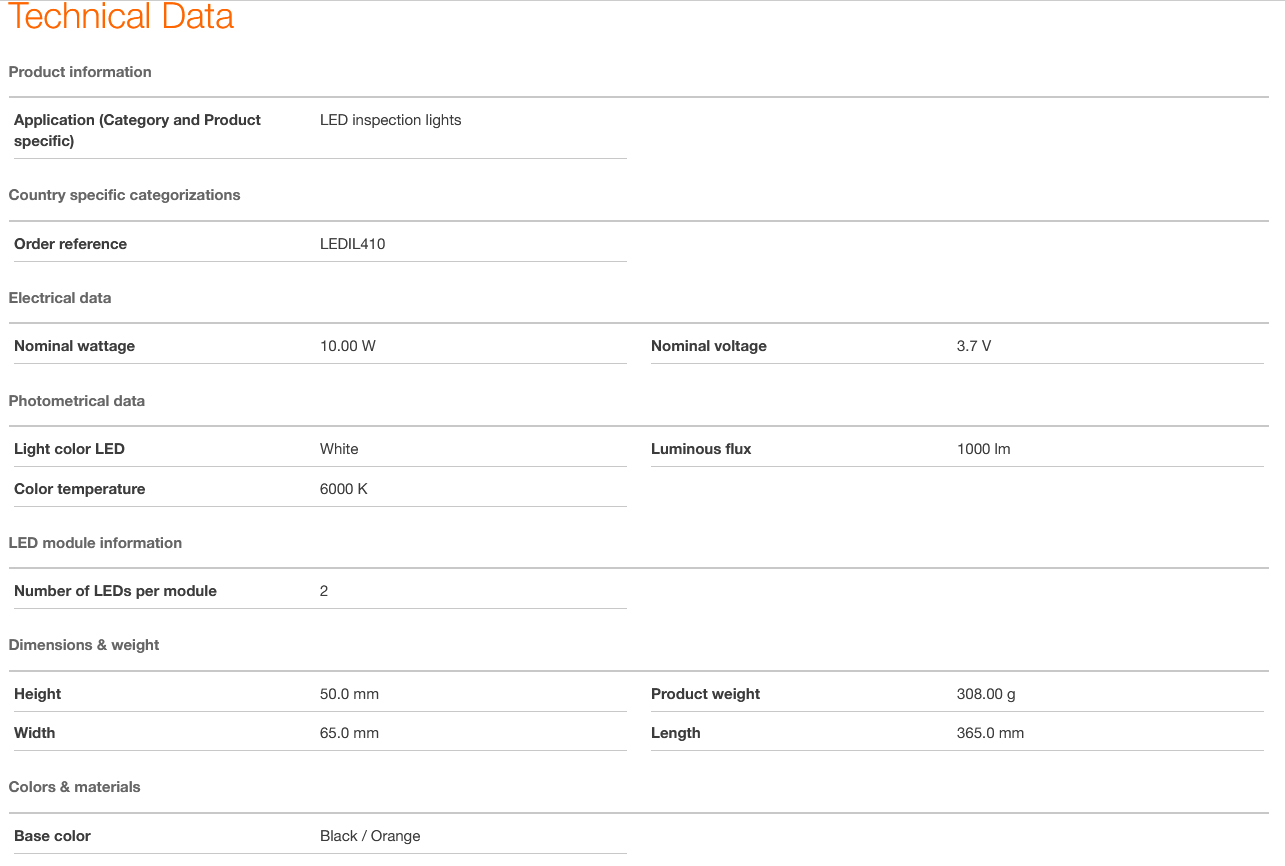The height and width of the screenshot is (866, 1285).
Task: Click the 1000 lm luminous flux value
Action: [984, 449]
